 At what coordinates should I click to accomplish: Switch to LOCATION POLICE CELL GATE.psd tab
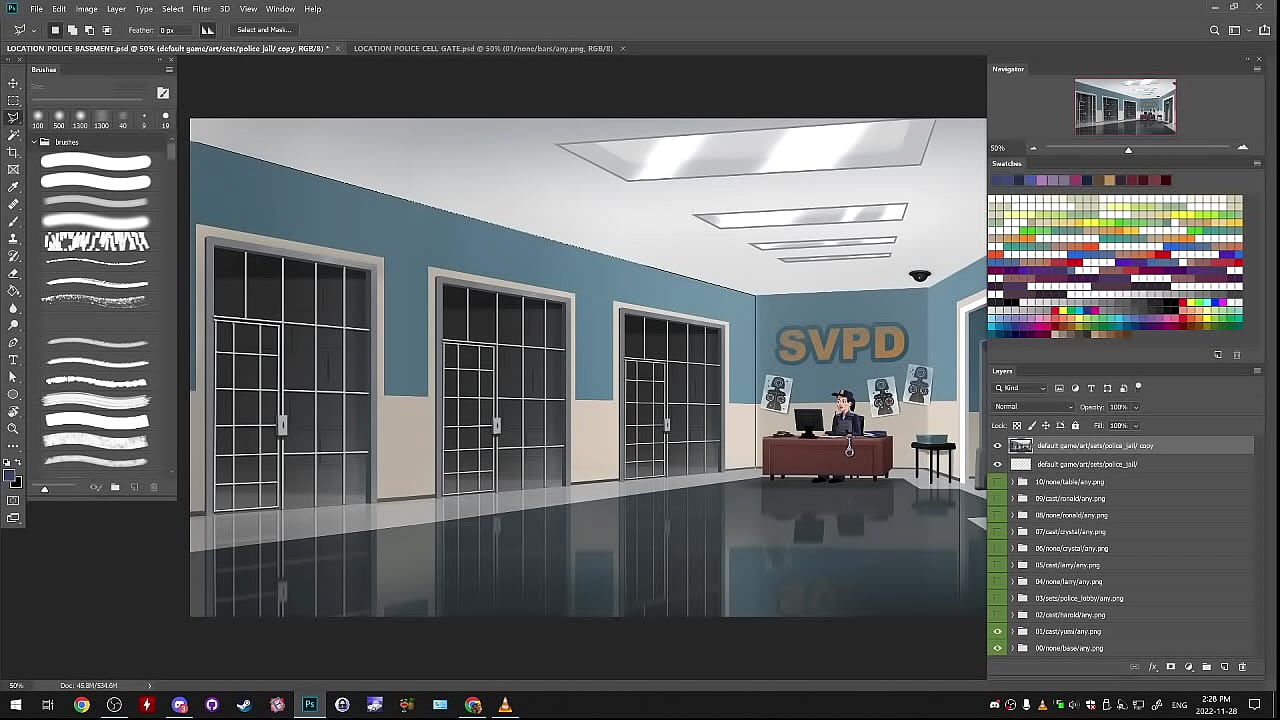483,49
